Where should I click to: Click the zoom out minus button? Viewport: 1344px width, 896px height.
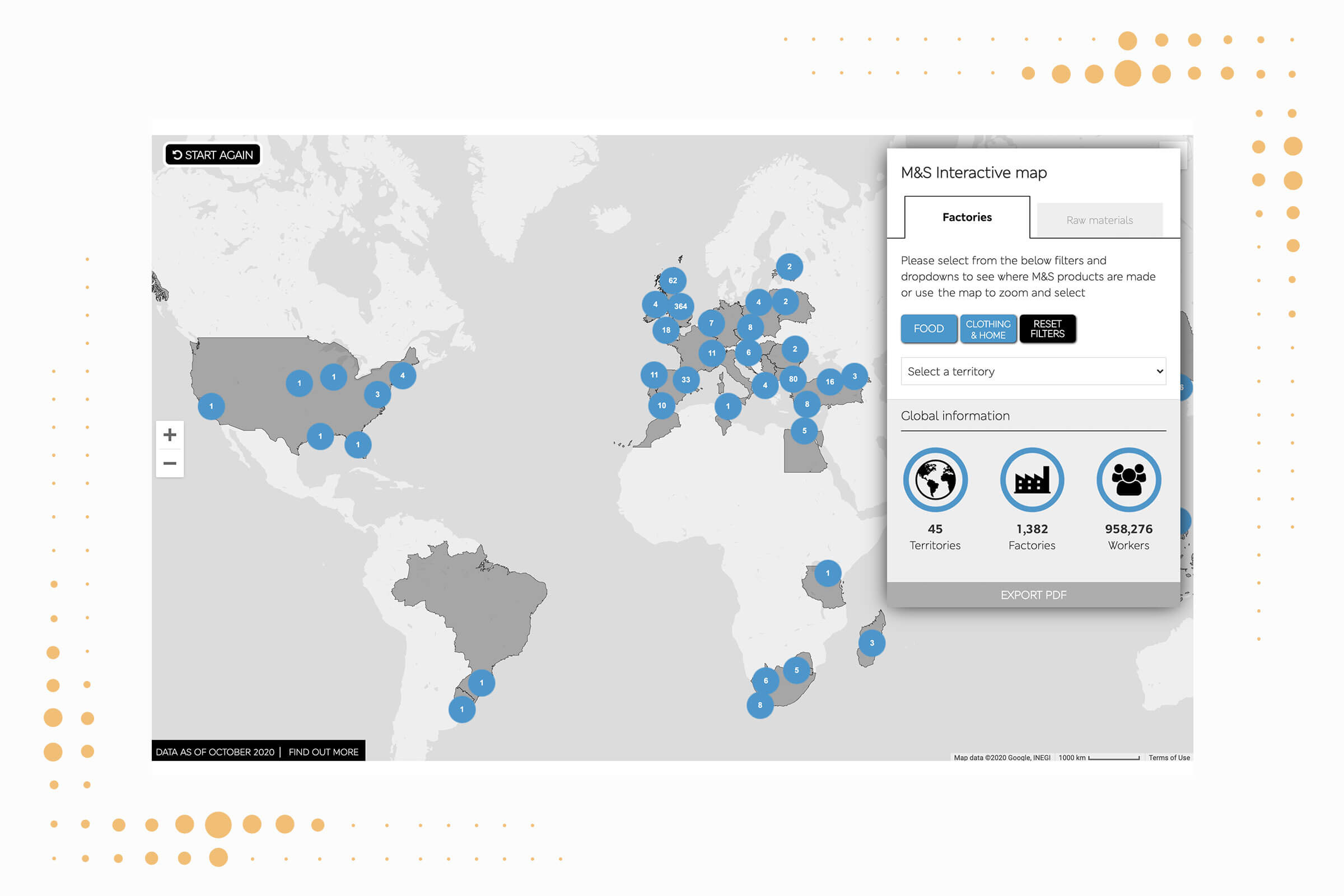click(170, 463)
